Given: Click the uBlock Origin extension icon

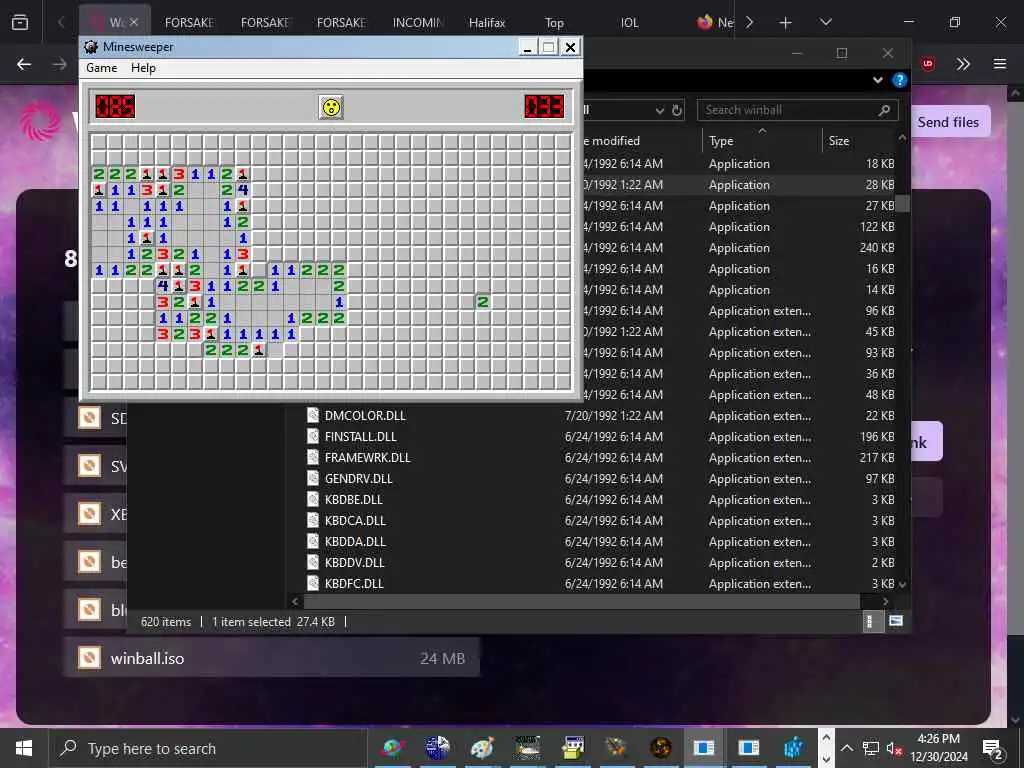Looking at the screenshot, I should [x=928, y=64].
